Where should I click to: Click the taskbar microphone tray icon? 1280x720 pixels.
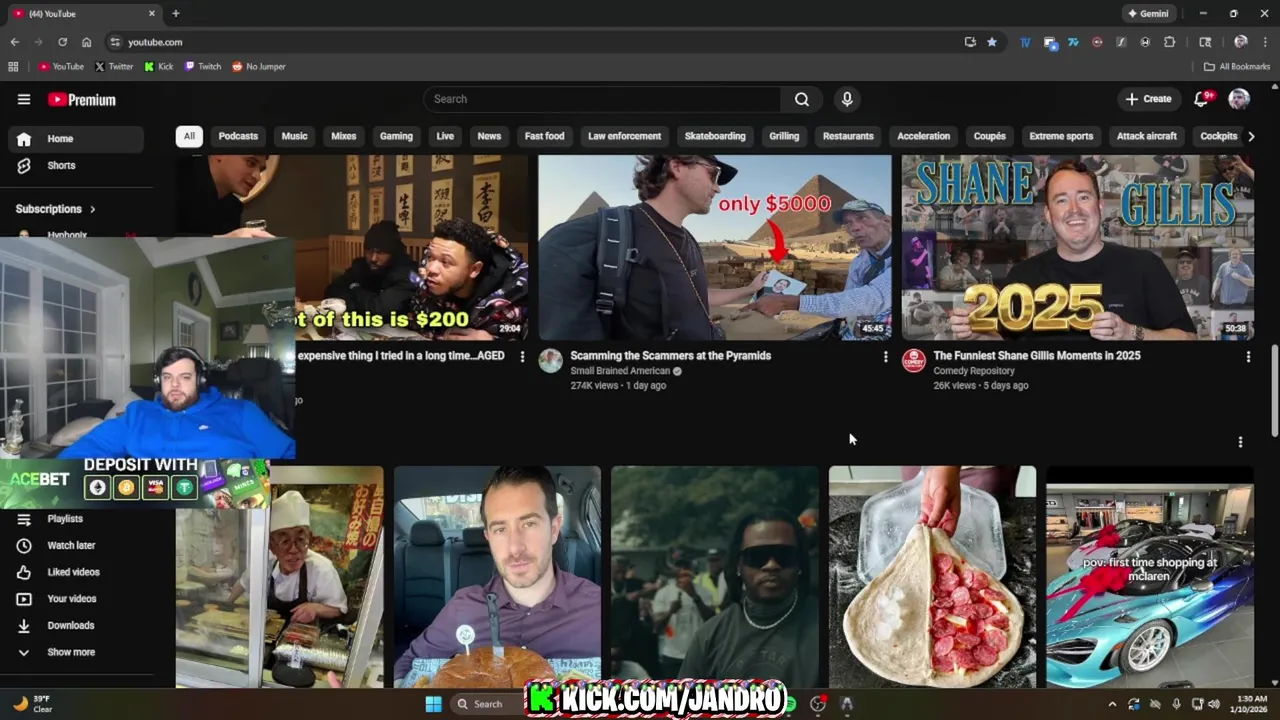[x=1176, y=704]
